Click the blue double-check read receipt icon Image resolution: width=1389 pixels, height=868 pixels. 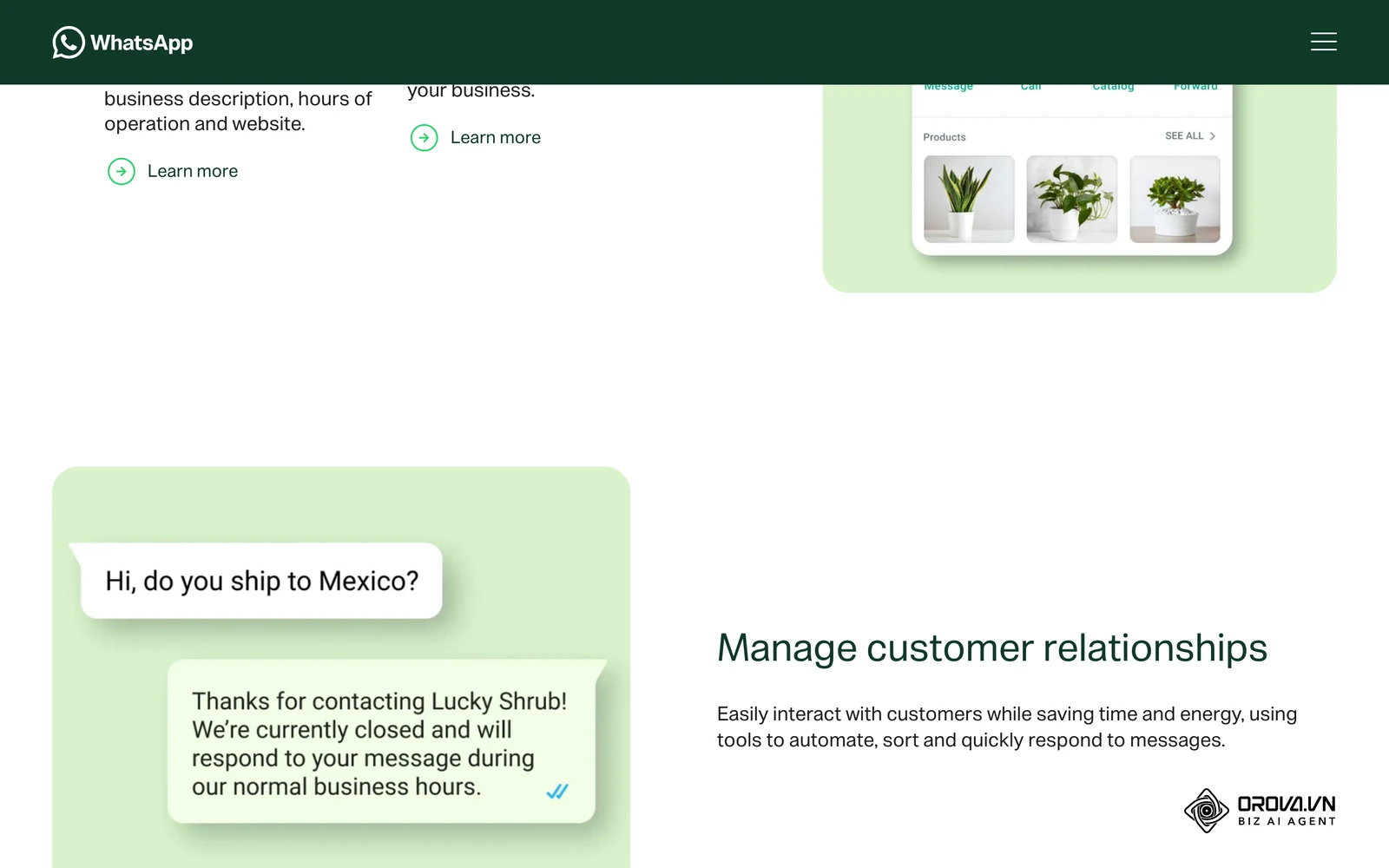557,791
